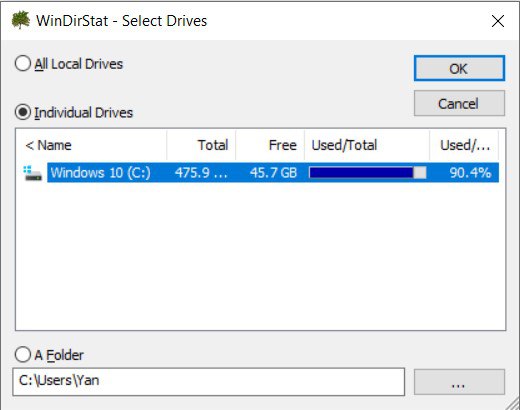The width and height of the screenshot is (520, 410).
Task: Select the Windows 10 (C:) drive row
Action: pyautogui.click(x=261, y=173)
